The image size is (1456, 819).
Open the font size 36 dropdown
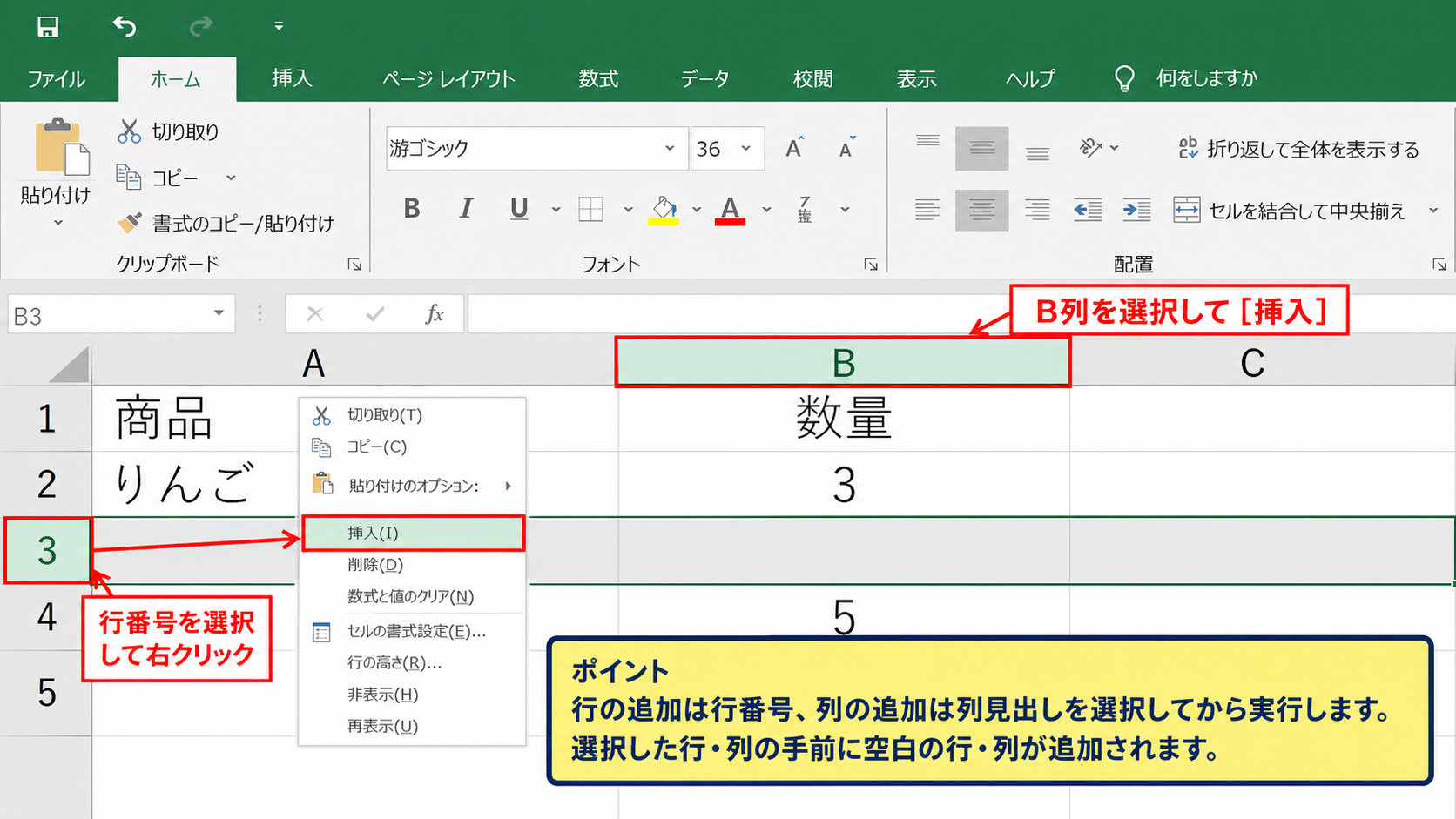point(746,148)
